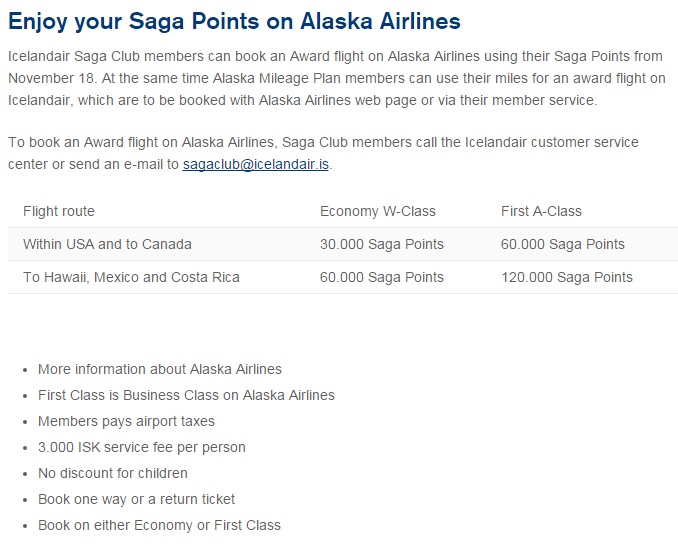This screenshot has height=544, width=678.
Task: Click the 'Flight route' column header
Action: tap(59, 211)
